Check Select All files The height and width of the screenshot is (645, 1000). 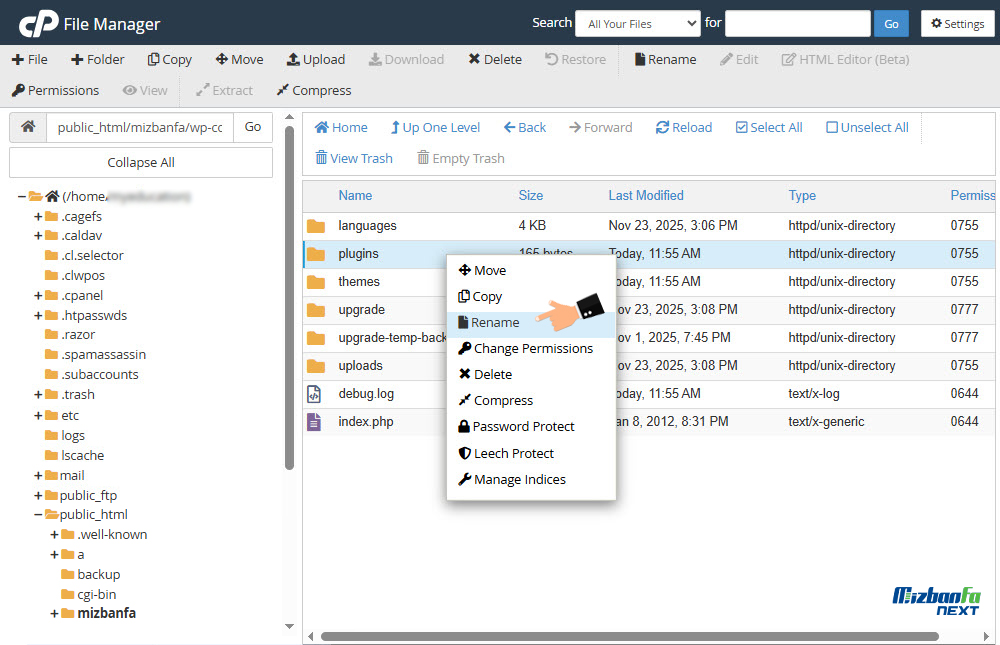coord(741,127)
